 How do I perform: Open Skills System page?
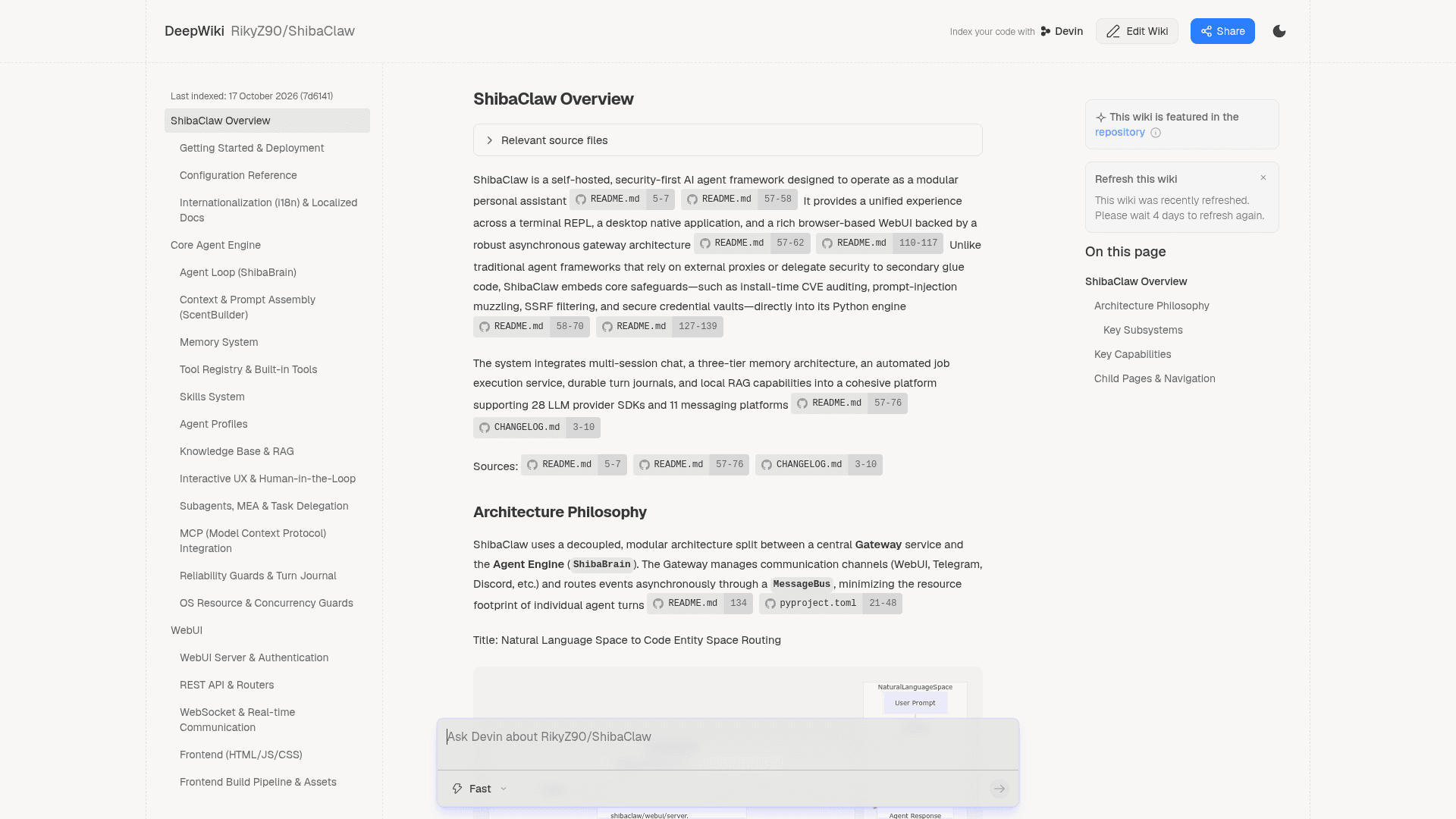pyautogui.click(x=212, y=397)
